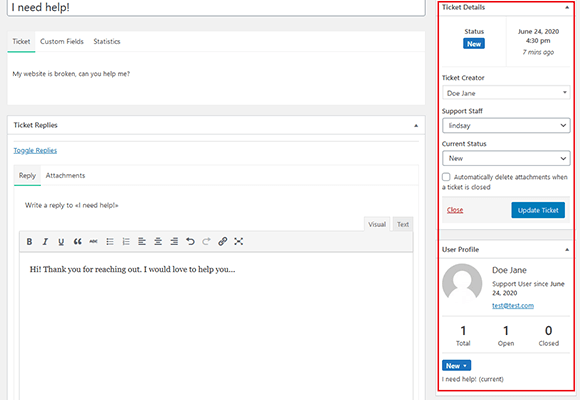The height and width of the screenshot is (400, 580).
Task: Underline text using the toolbar icon
Action: pos(61,242)
